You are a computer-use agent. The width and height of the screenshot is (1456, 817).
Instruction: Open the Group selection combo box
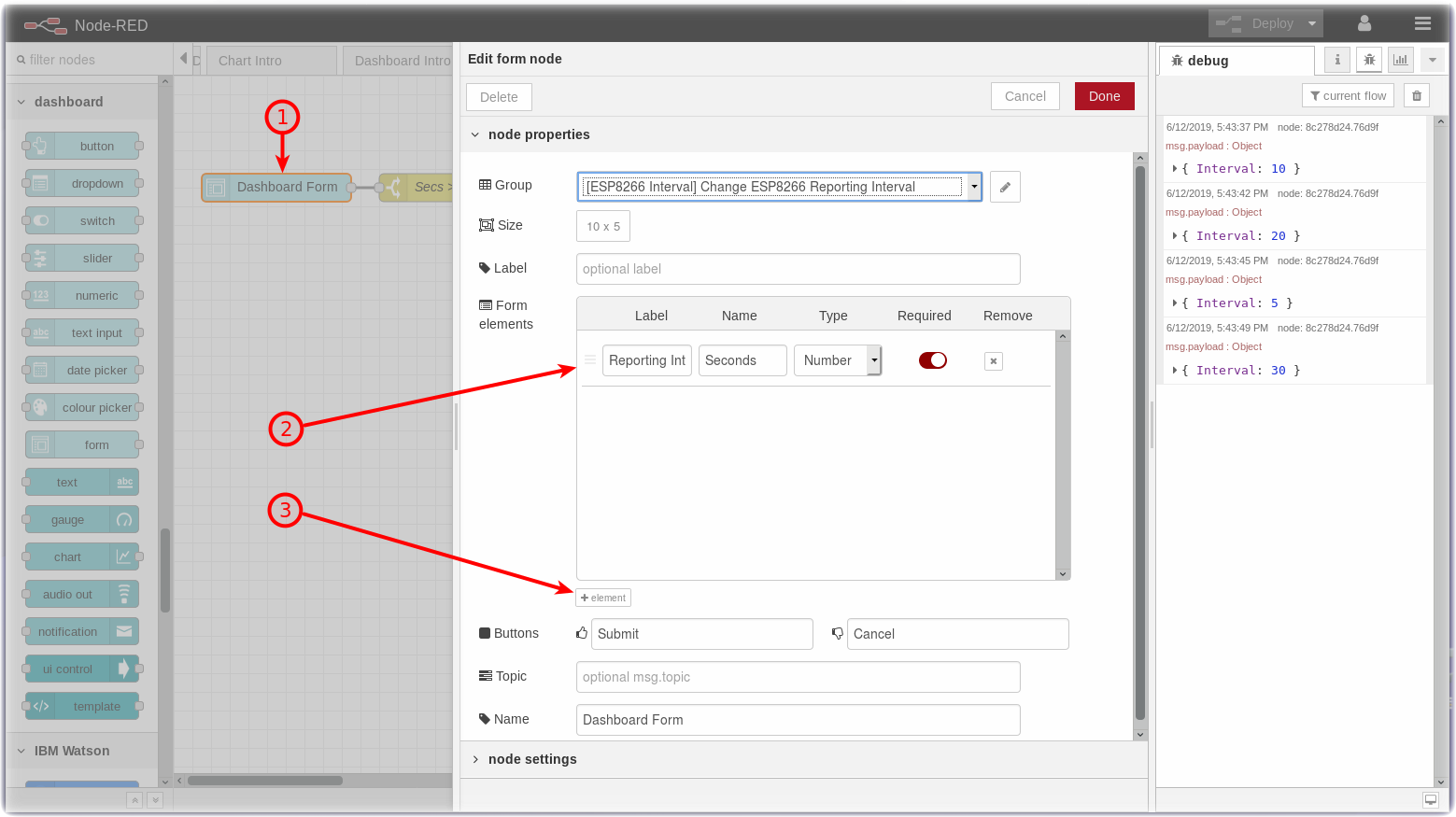point(779,187)
